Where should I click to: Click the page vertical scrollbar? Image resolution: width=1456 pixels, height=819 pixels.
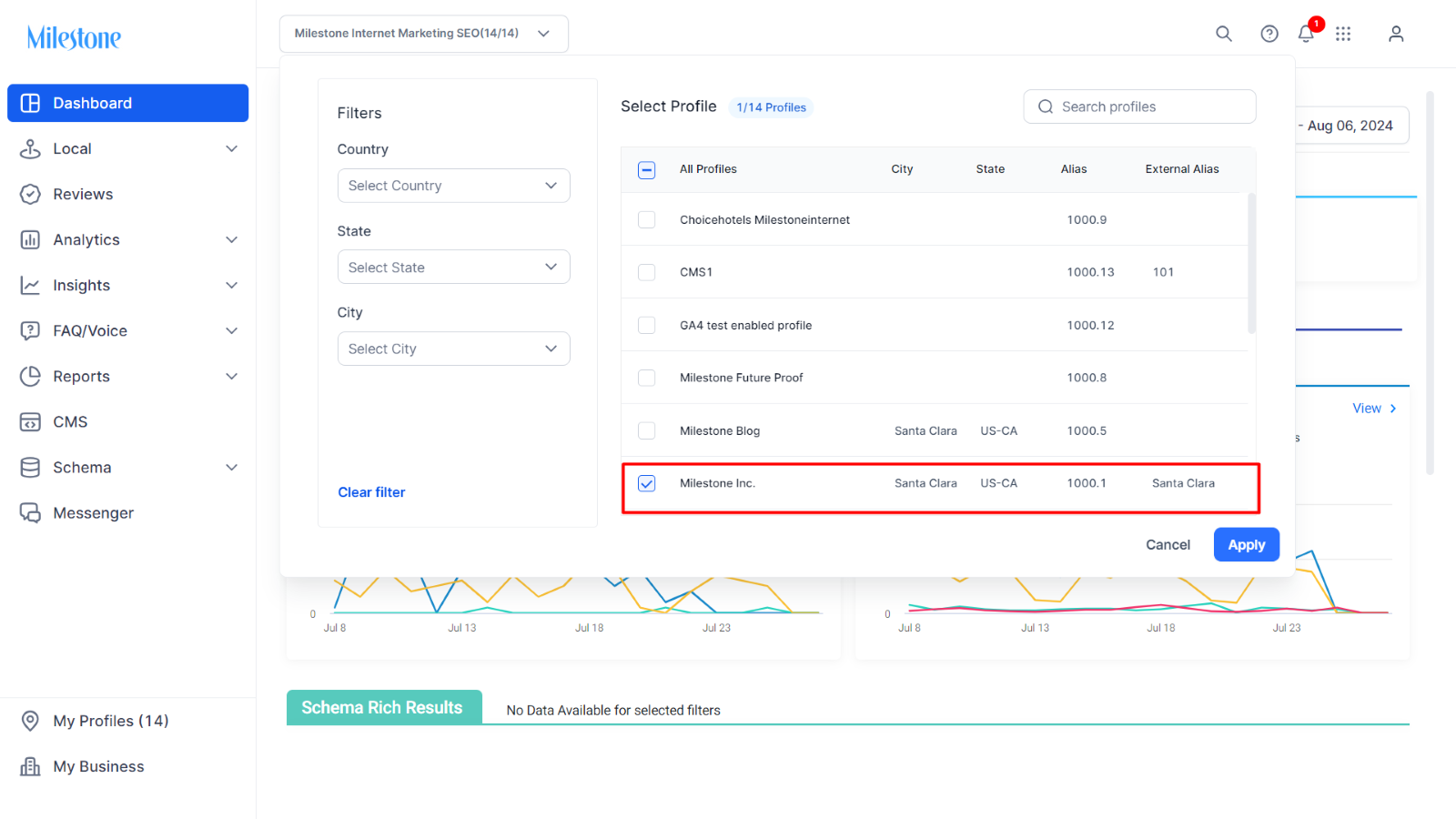[1430, 282]
